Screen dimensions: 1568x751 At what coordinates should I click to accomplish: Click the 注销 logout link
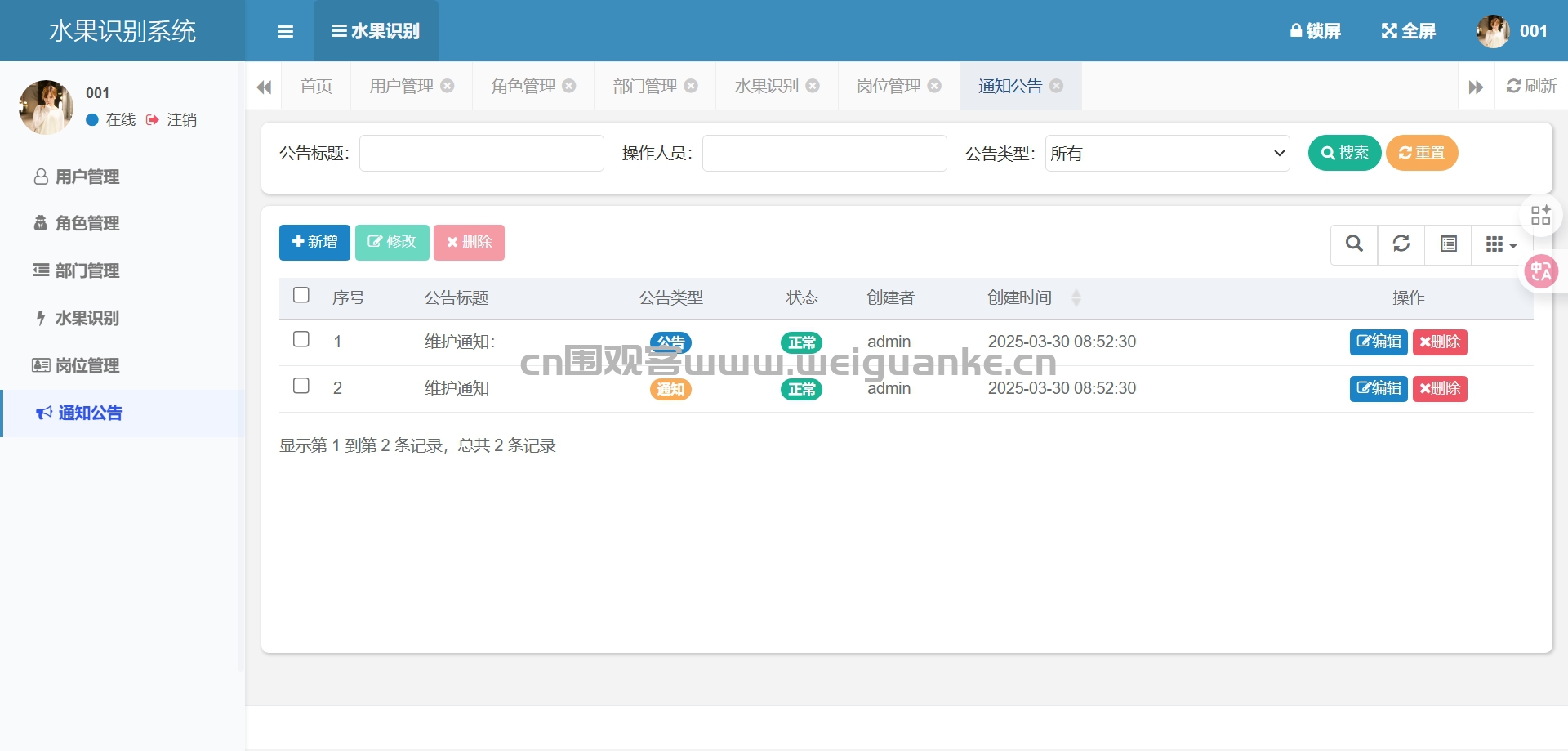(172, 120)
